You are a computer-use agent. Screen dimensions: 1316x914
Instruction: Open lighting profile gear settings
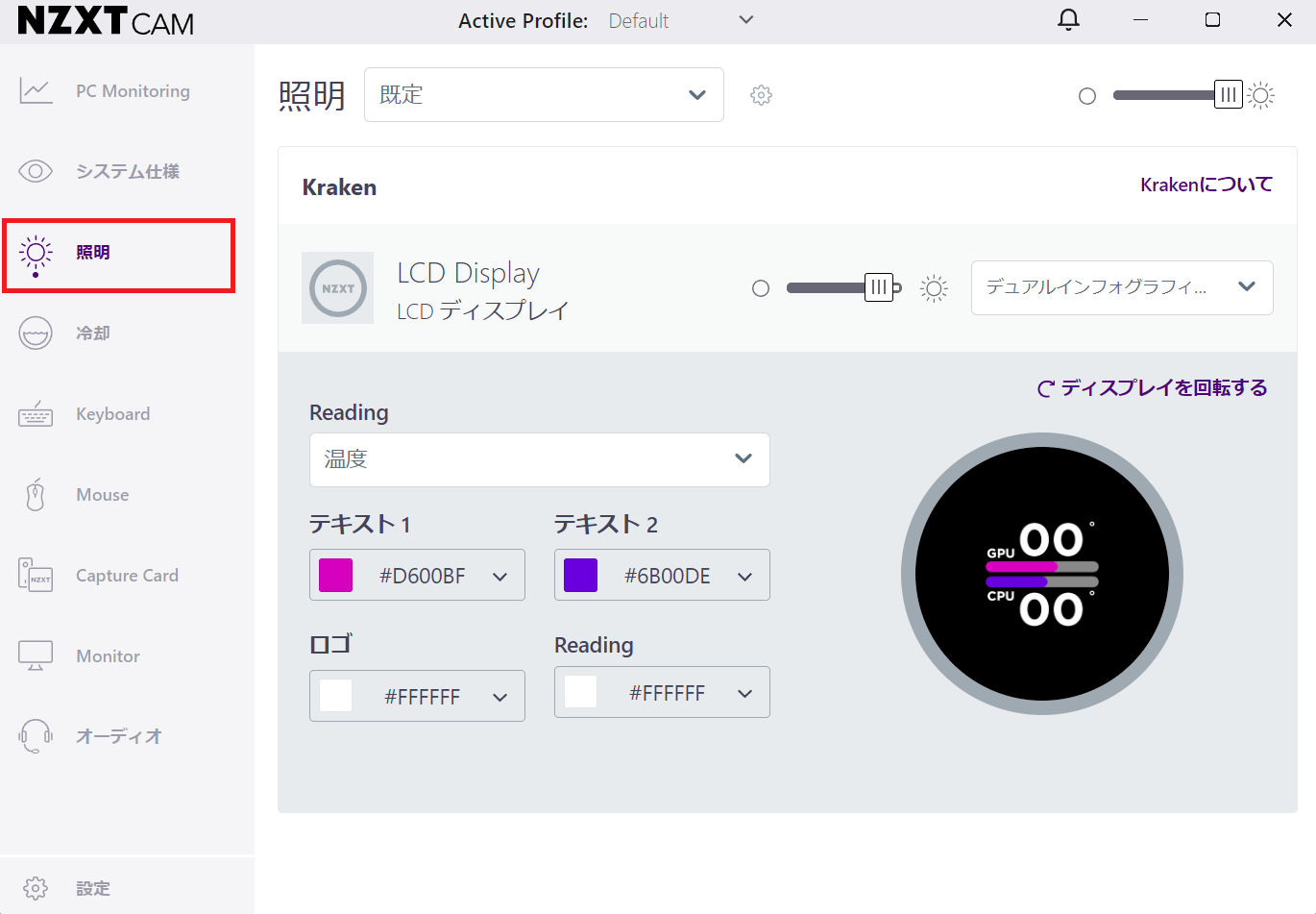coord(761,95)
